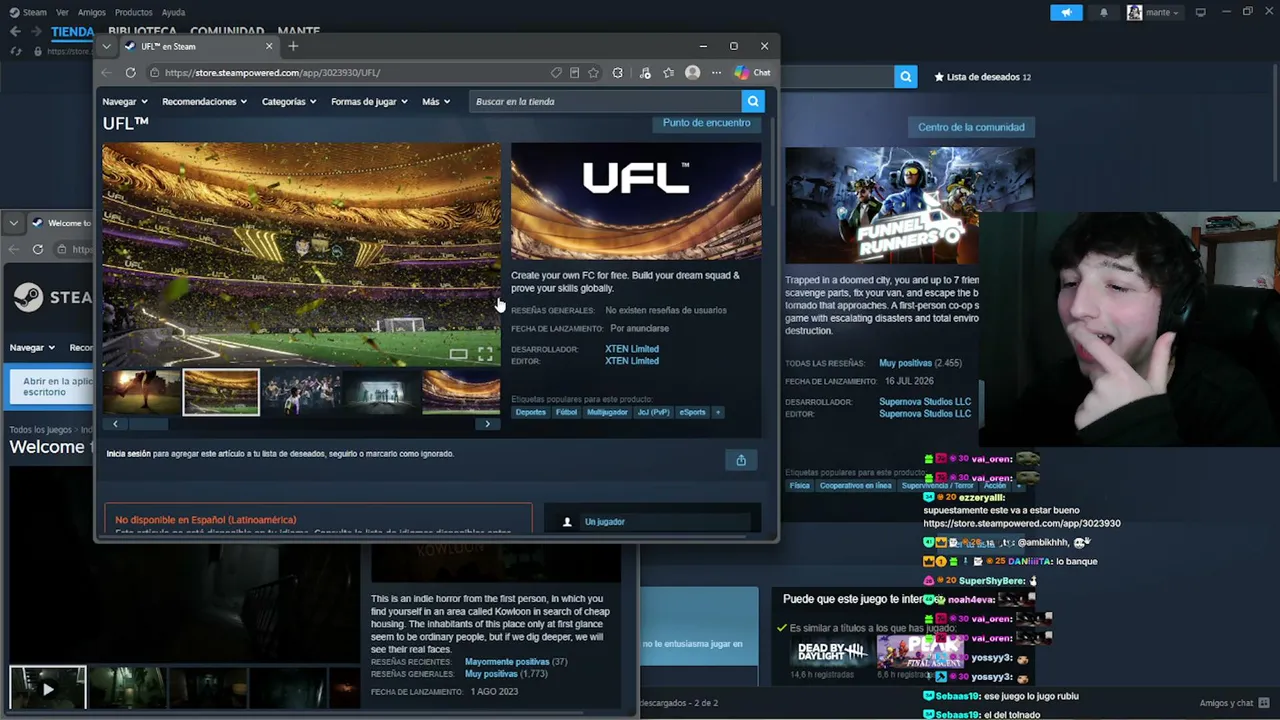Add a tag with the plus button
1280x720 pixels.
717,412
